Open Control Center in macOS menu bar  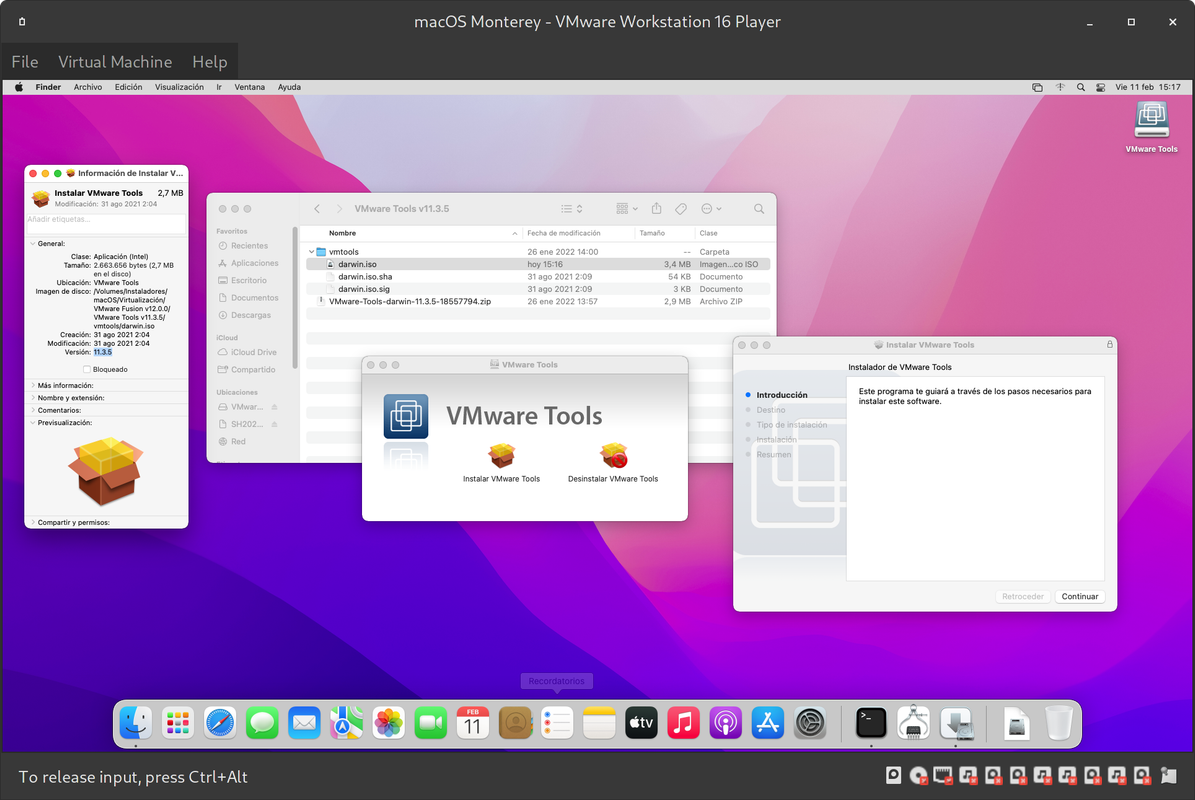point(1100,87)
